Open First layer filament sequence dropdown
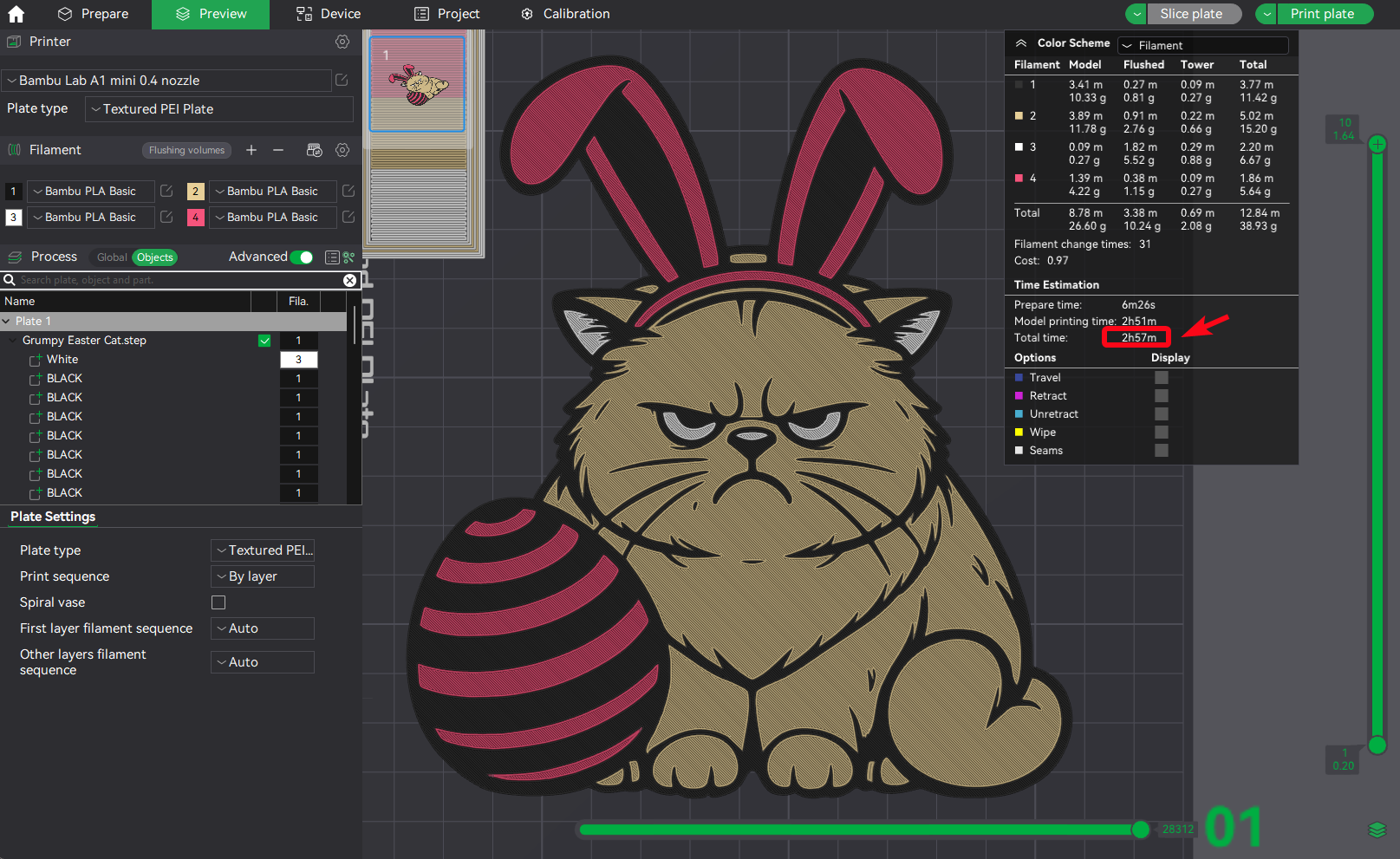Screen dimensions: 1400x859 [x=263, y=628]
